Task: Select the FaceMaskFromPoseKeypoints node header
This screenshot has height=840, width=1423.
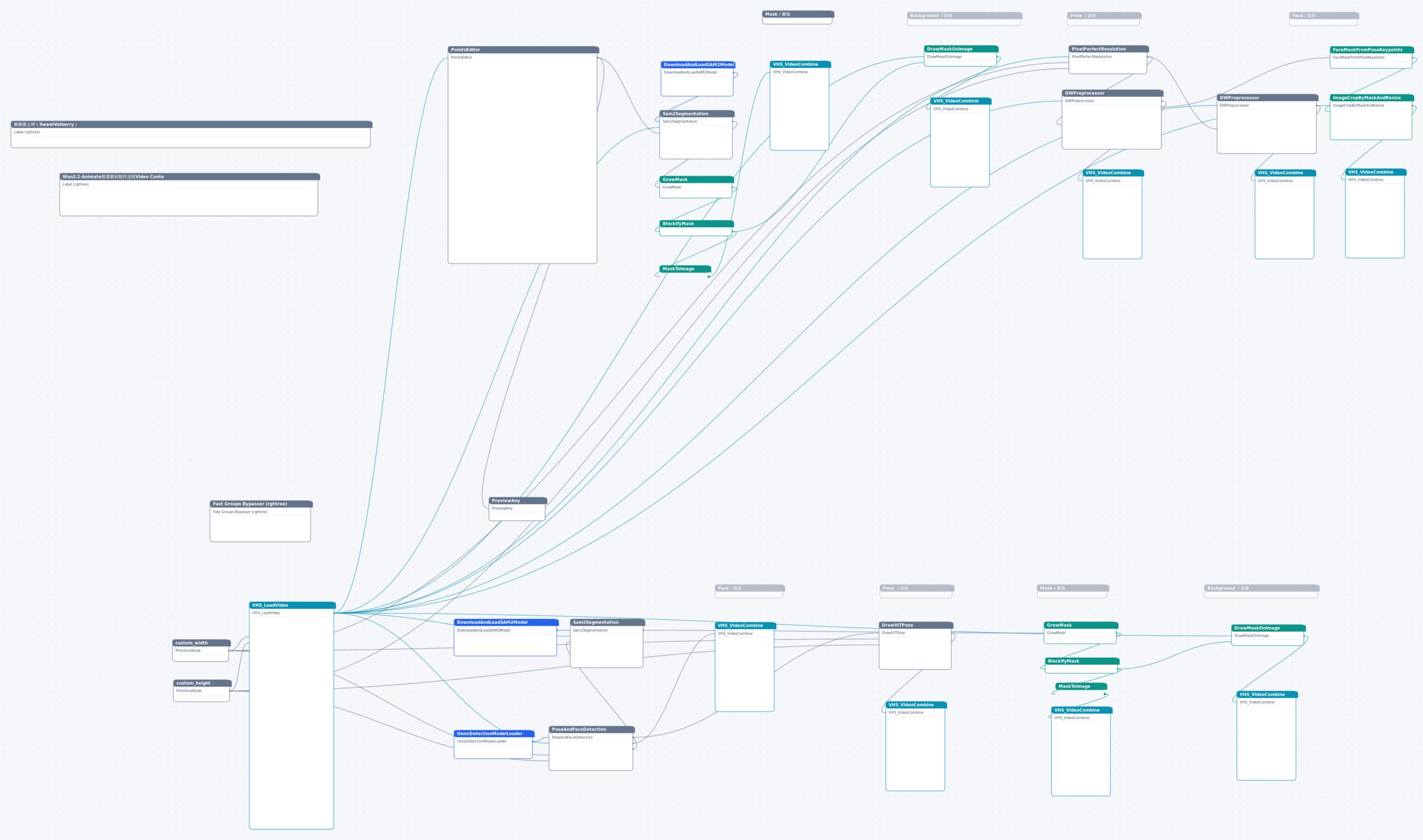Action: (1372, 50)
